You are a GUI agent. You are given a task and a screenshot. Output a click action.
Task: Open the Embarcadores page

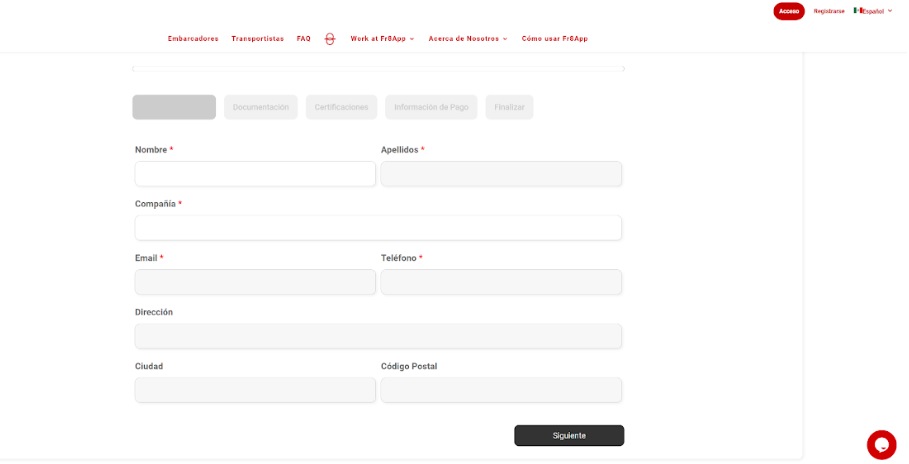pos(193,39)
